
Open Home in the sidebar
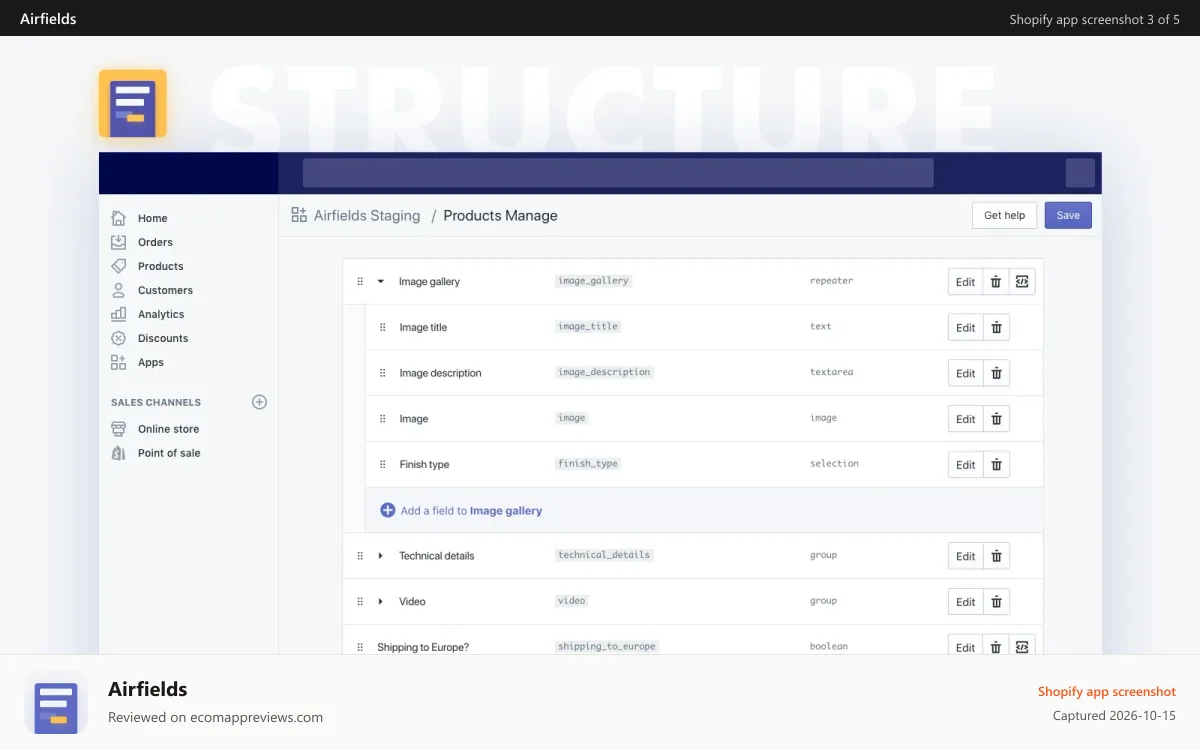tap(152, 218)
